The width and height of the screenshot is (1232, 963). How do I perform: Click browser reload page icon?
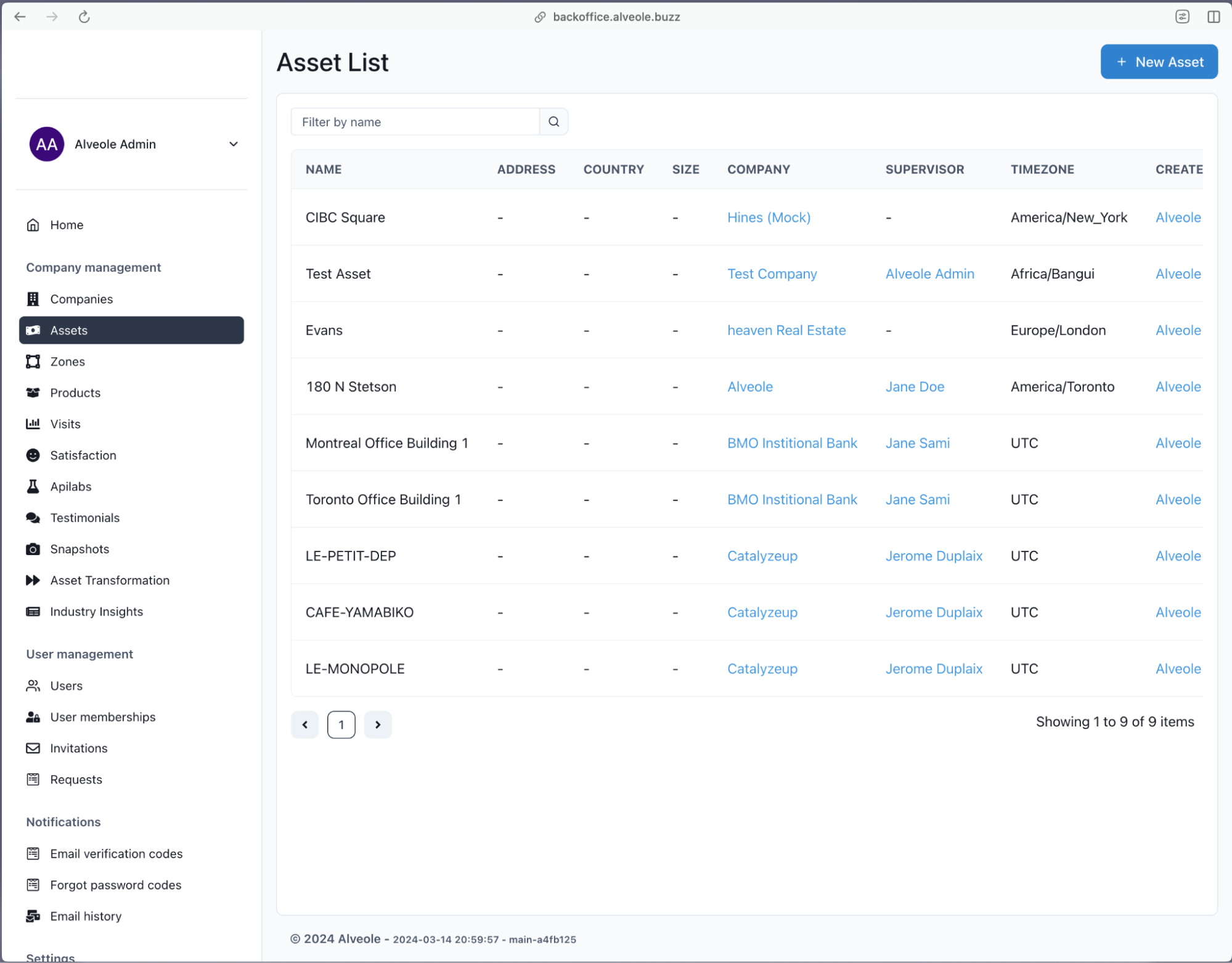pos(84,17)
